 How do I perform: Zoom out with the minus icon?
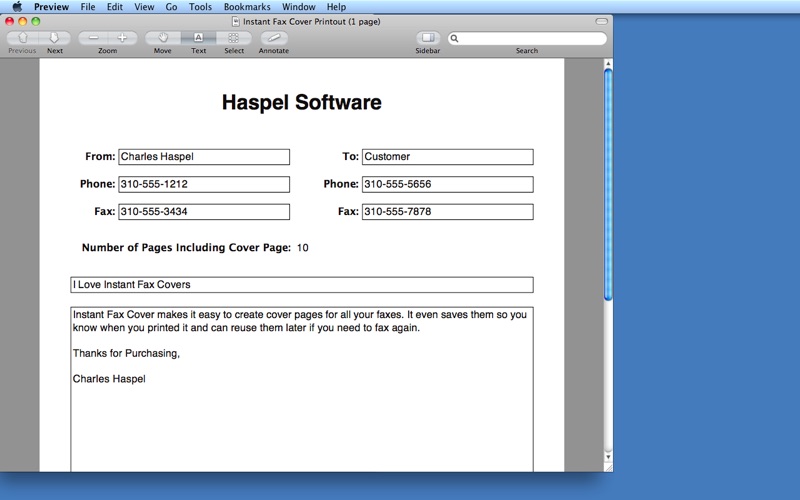click(93, 38)
